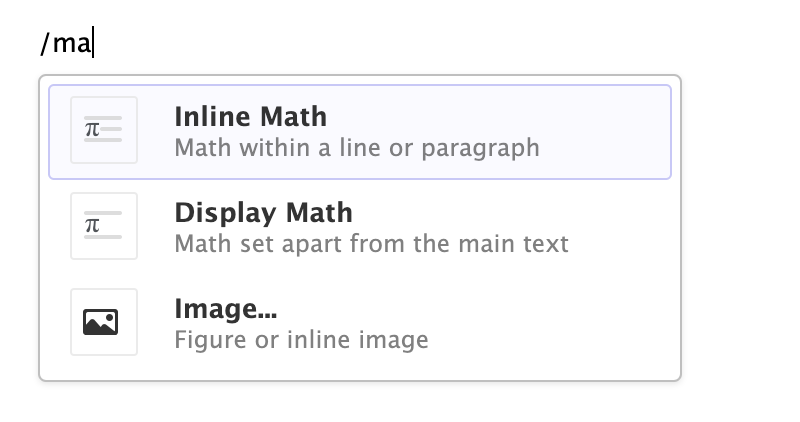Click the gray lines in Display Math icon

click(x=111, y=226)
